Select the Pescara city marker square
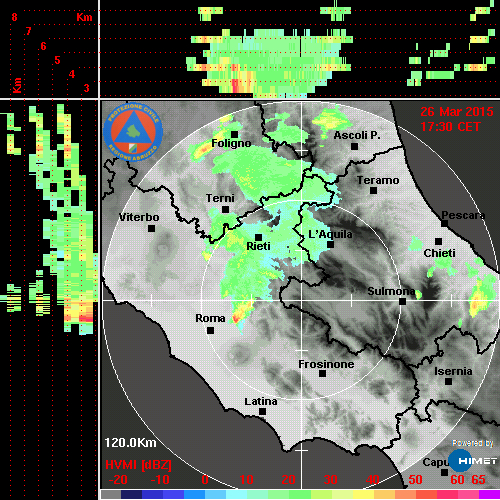 (445, 223)
